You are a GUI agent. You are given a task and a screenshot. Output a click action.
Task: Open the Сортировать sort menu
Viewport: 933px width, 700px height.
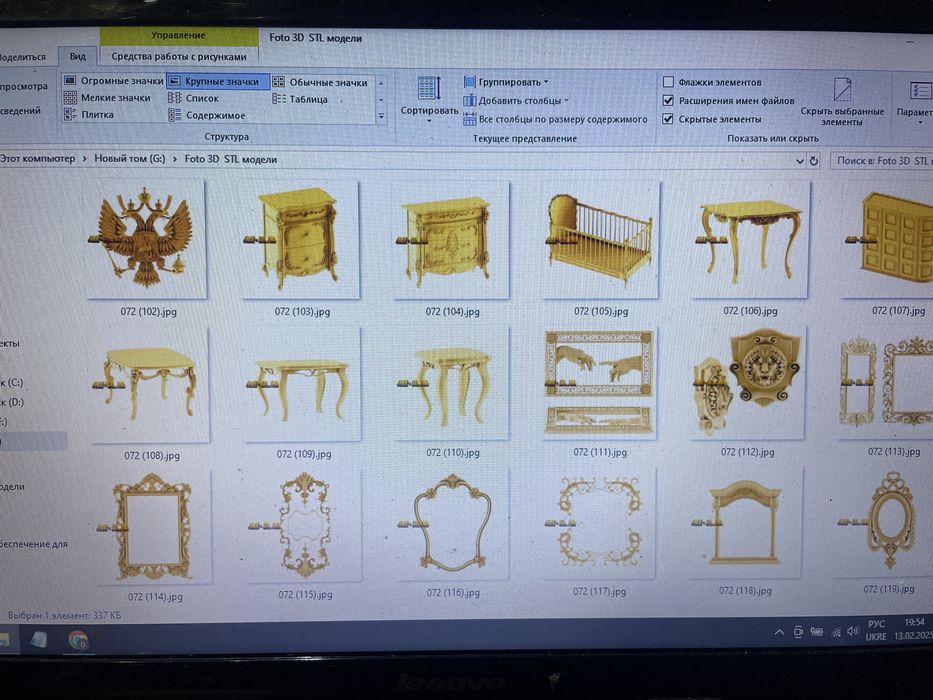point(429,98)
